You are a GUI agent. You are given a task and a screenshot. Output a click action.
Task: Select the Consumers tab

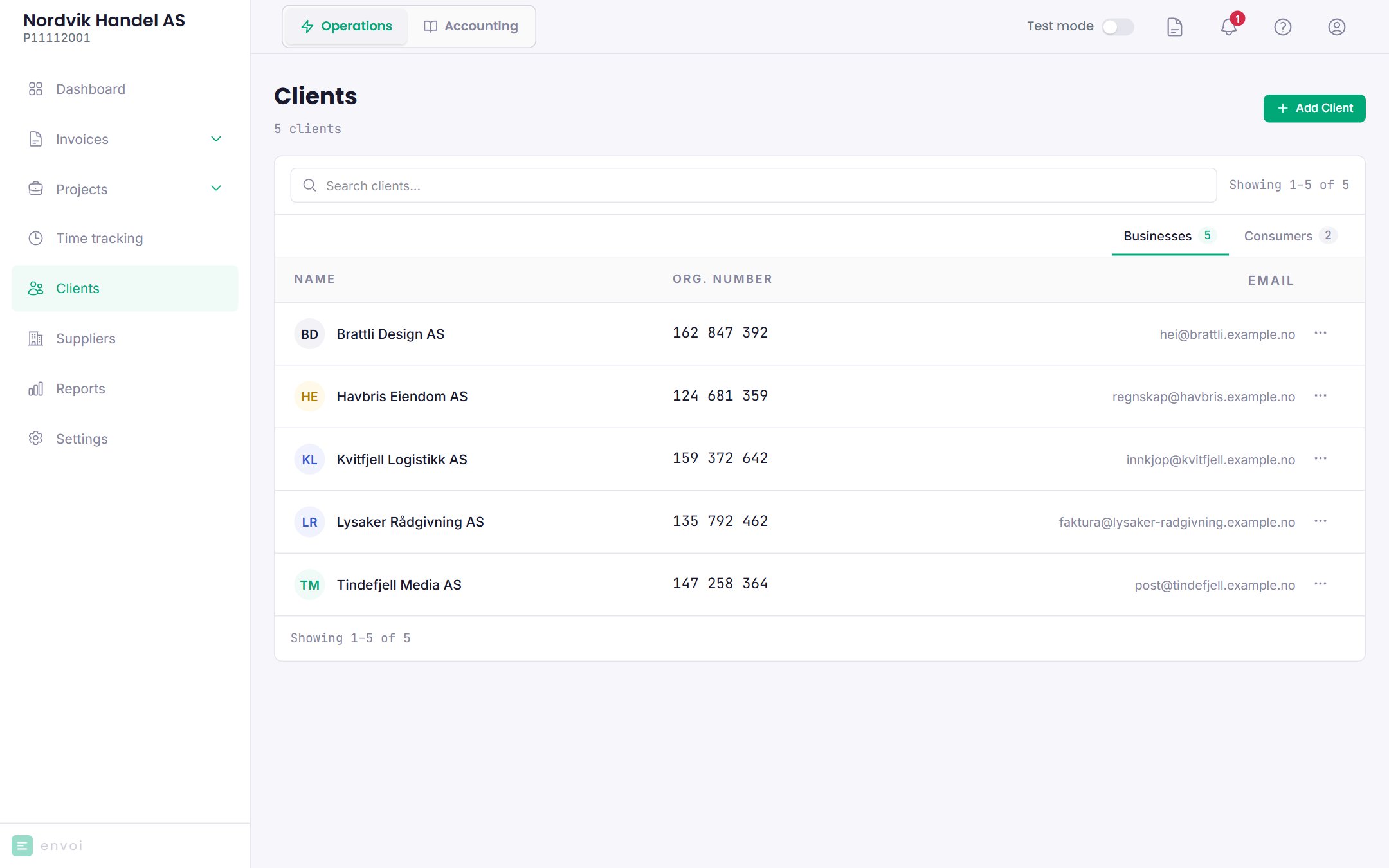click(x=1290, y=236)
